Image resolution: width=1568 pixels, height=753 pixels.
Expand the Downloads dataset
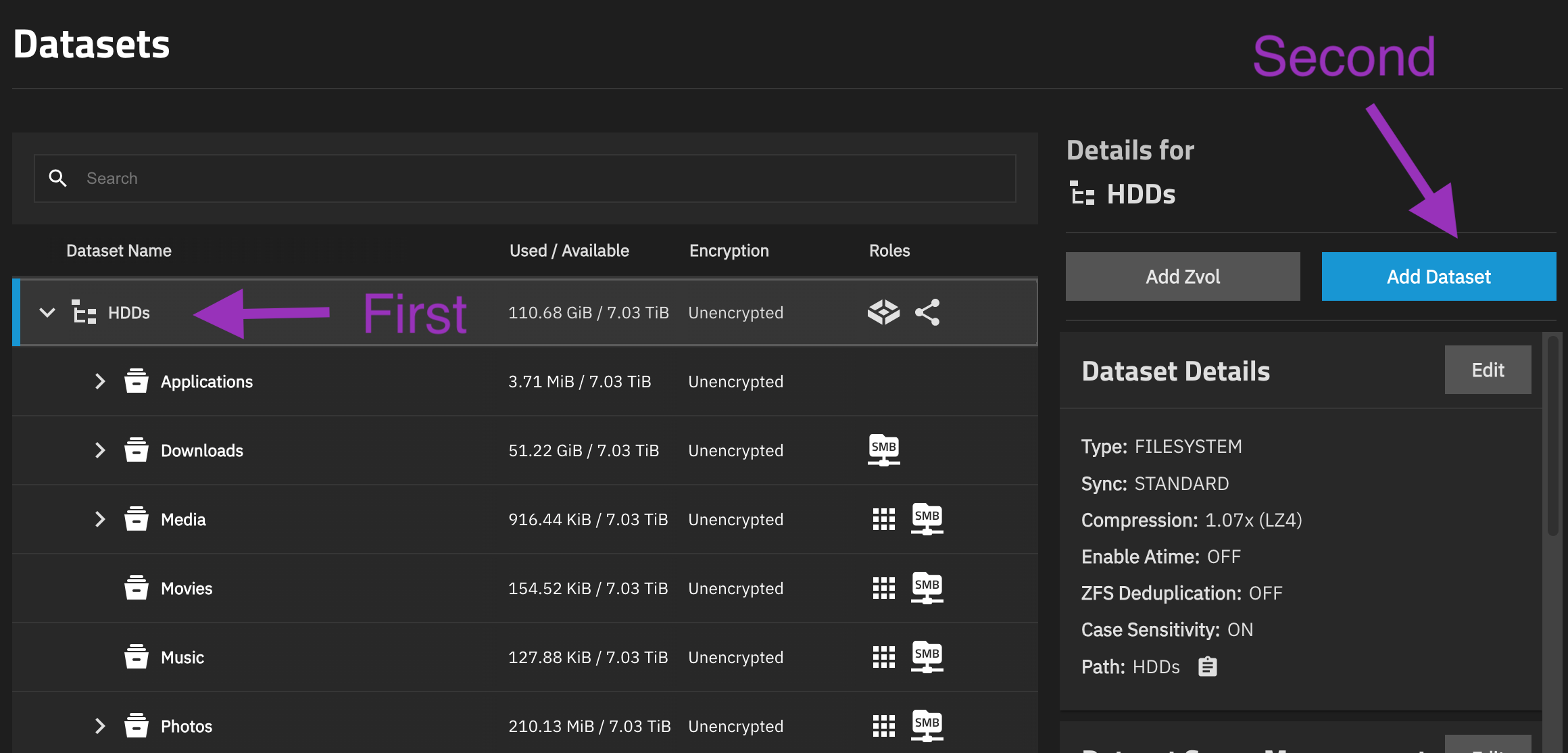coord(100,450)
